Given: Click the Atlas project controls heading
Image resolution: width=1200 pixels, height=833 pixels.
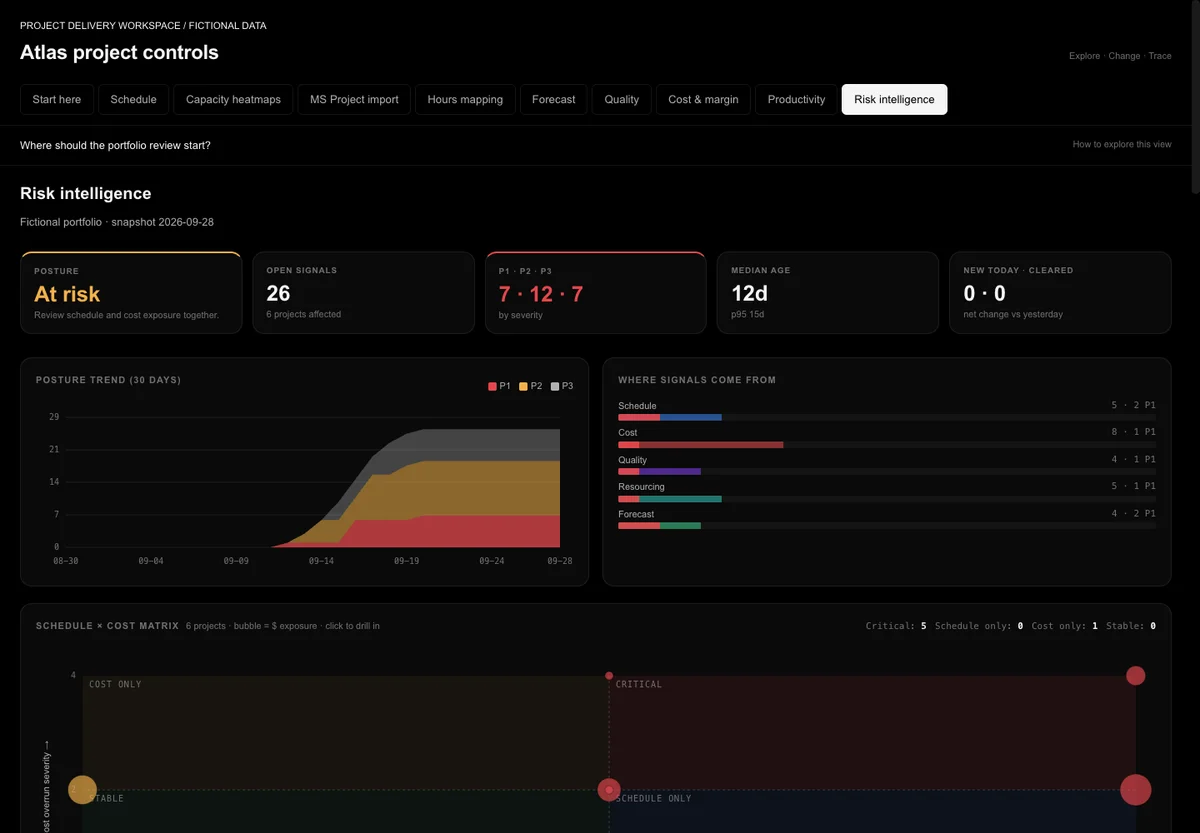Looking at the screenshot, I should pos(119,52).
